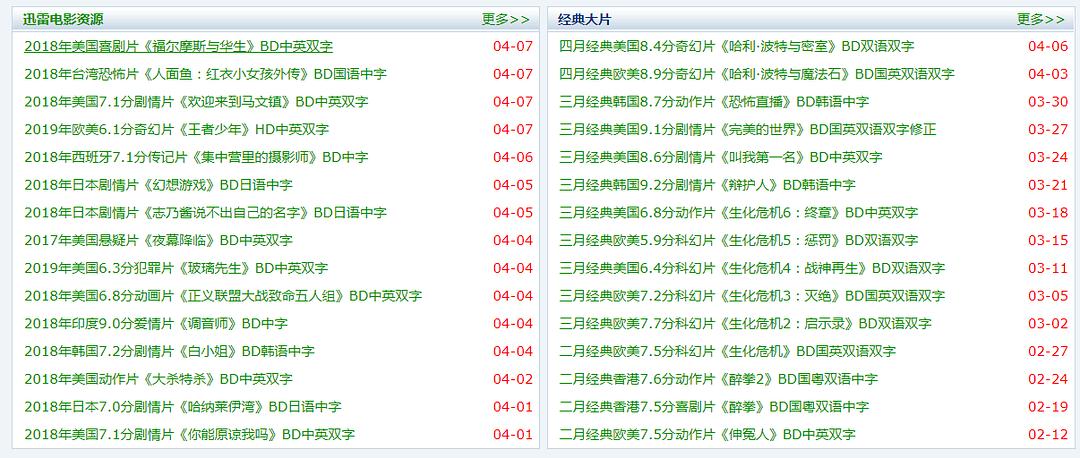Click date 03-02 beside 生化危机2

[1048, 323]
